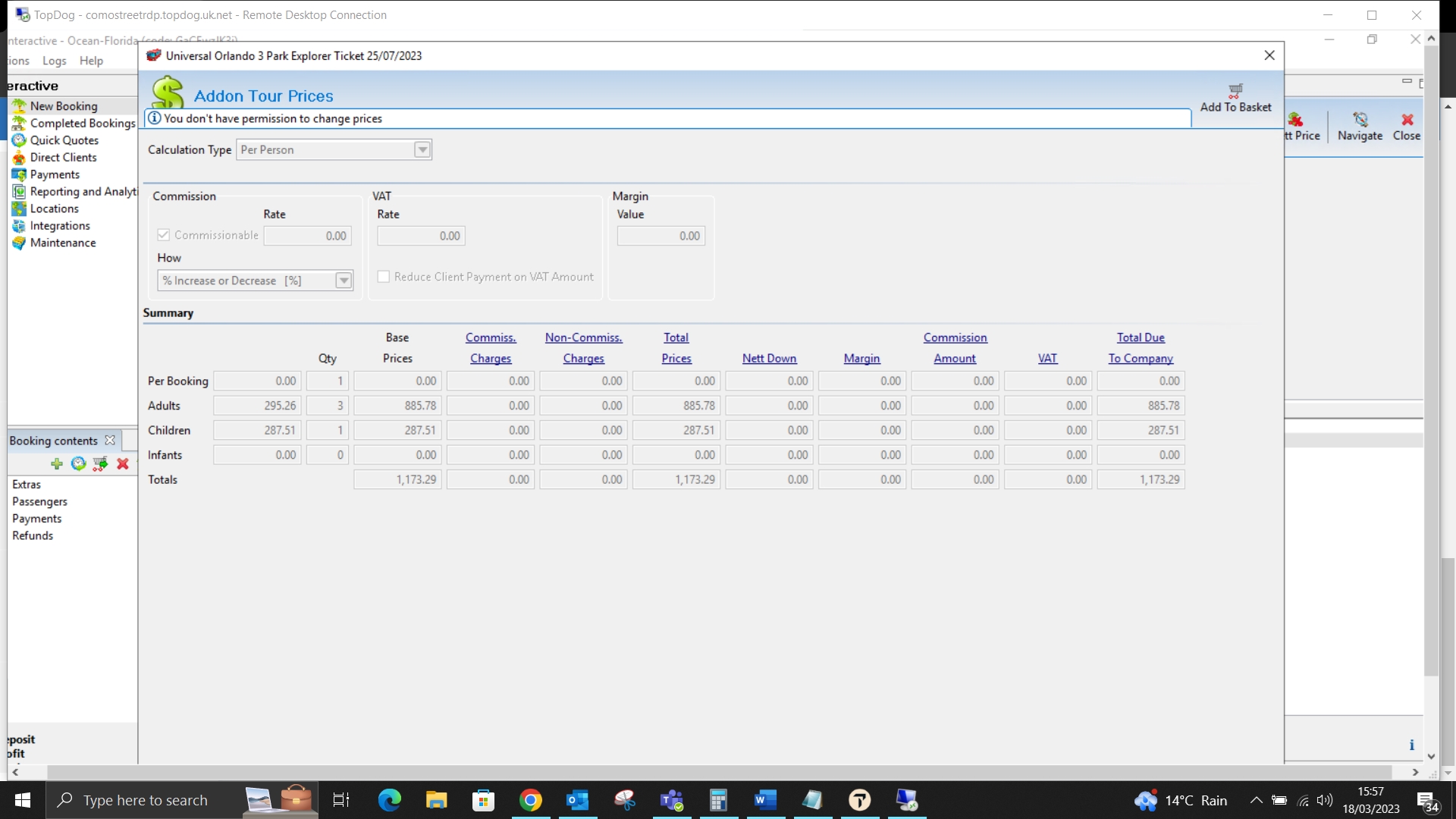Click the red delete X in Booking contents
Viewport: 1456px width, 819px height.
pos(123,463)
